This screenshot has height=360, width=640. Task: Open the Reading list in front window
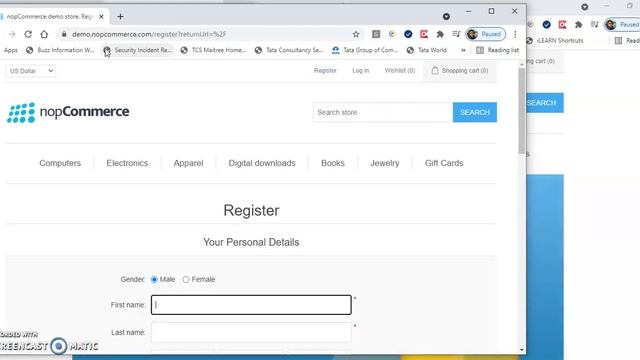(498, 50)
